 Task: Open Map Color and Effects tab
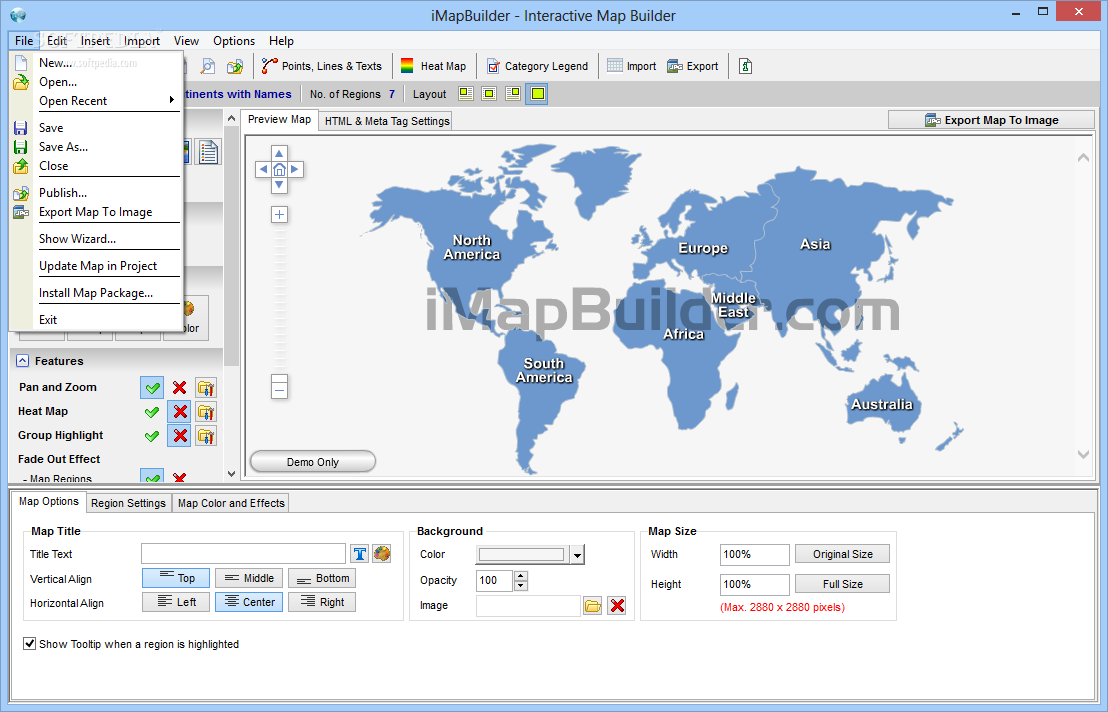tap(231, 503)
